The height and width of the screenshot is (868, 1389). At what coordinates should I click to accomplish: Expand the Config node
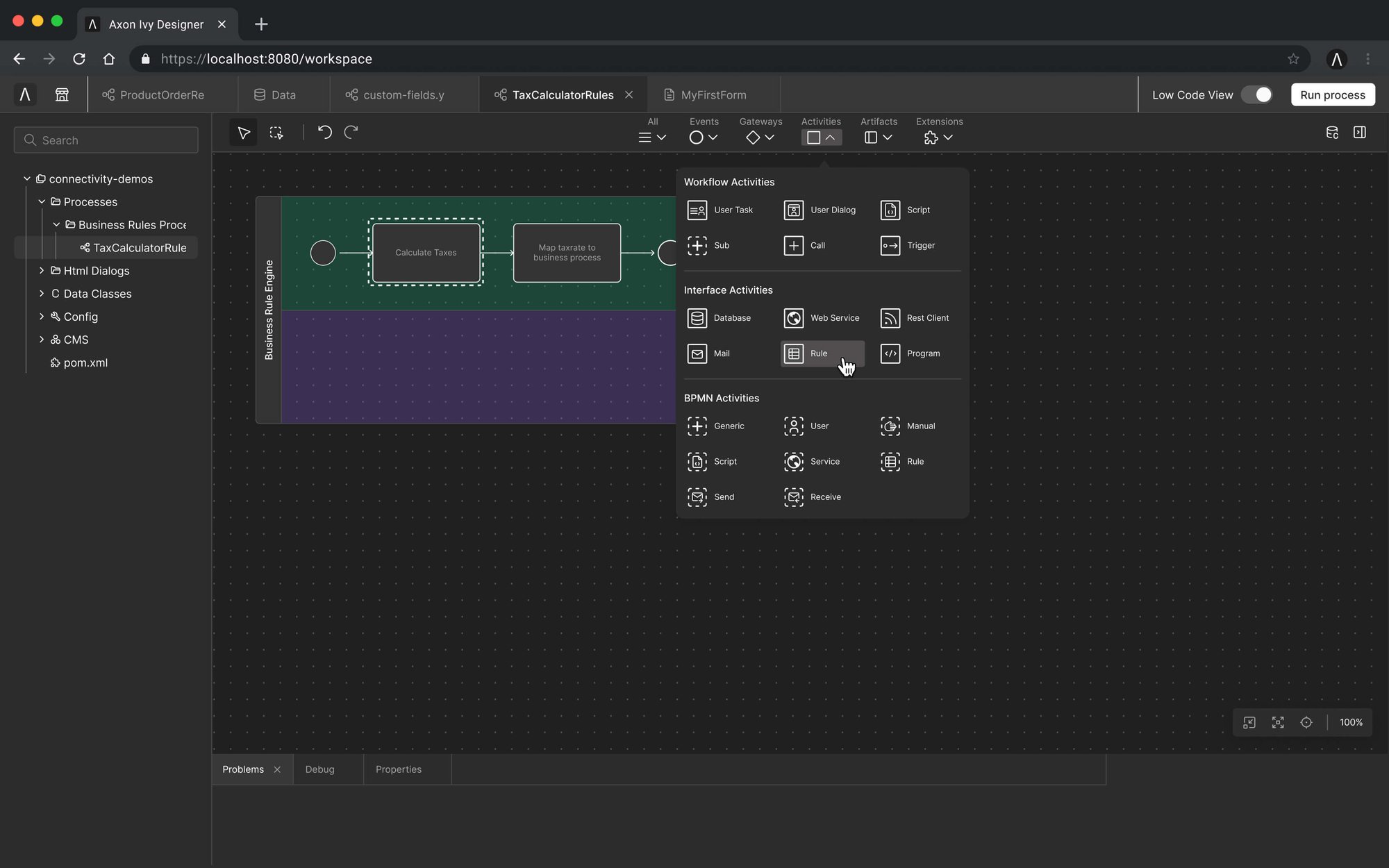(x=42, y=317)
